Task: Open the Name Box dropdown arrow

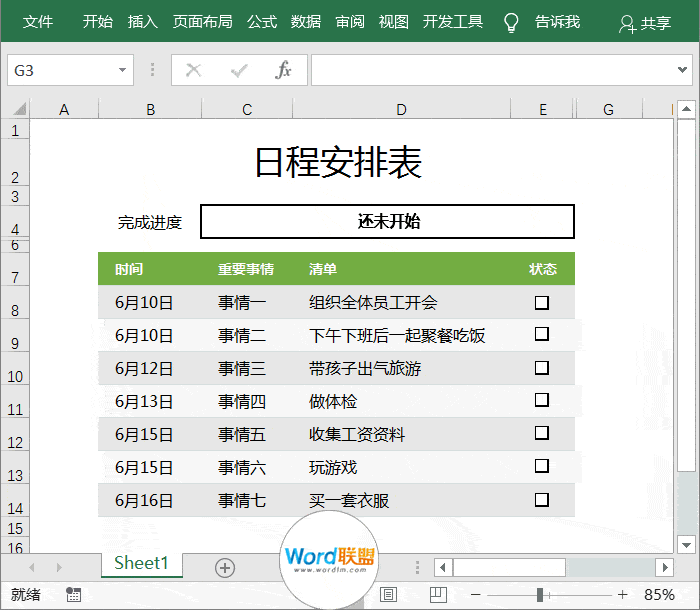Action: [122, 70]
